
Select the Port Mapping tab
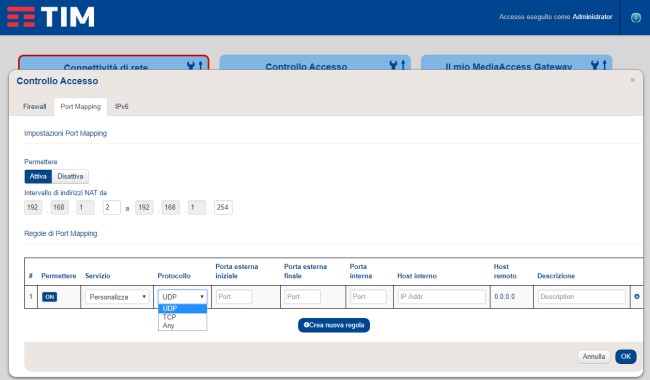pos(80,106)
